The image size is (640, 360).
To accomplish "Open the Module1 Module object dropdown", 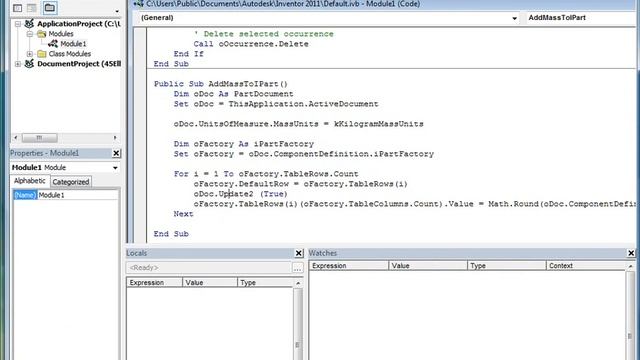I will (x=115, y=168).
